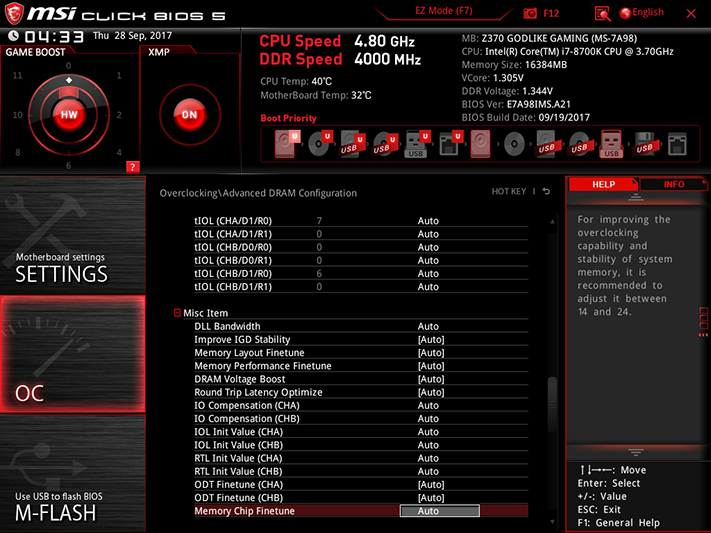Select legacy optical drive boot icon
Viewport: 711px width, 533px height.
[x=514, y=144]
